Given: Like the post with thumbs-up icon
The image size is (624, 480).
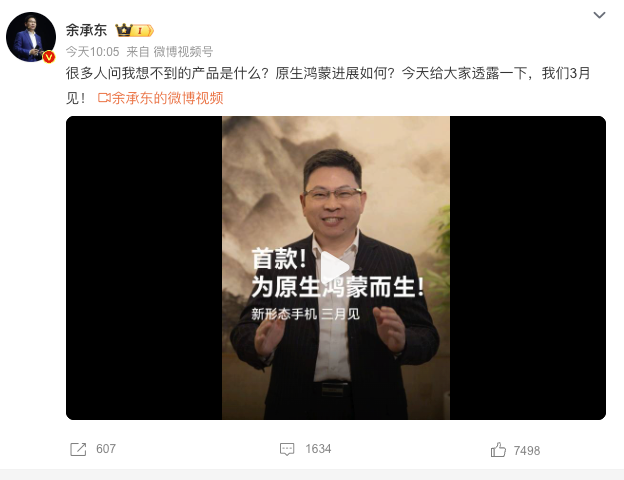Looking at the screenshot, I should pos(498,450).
